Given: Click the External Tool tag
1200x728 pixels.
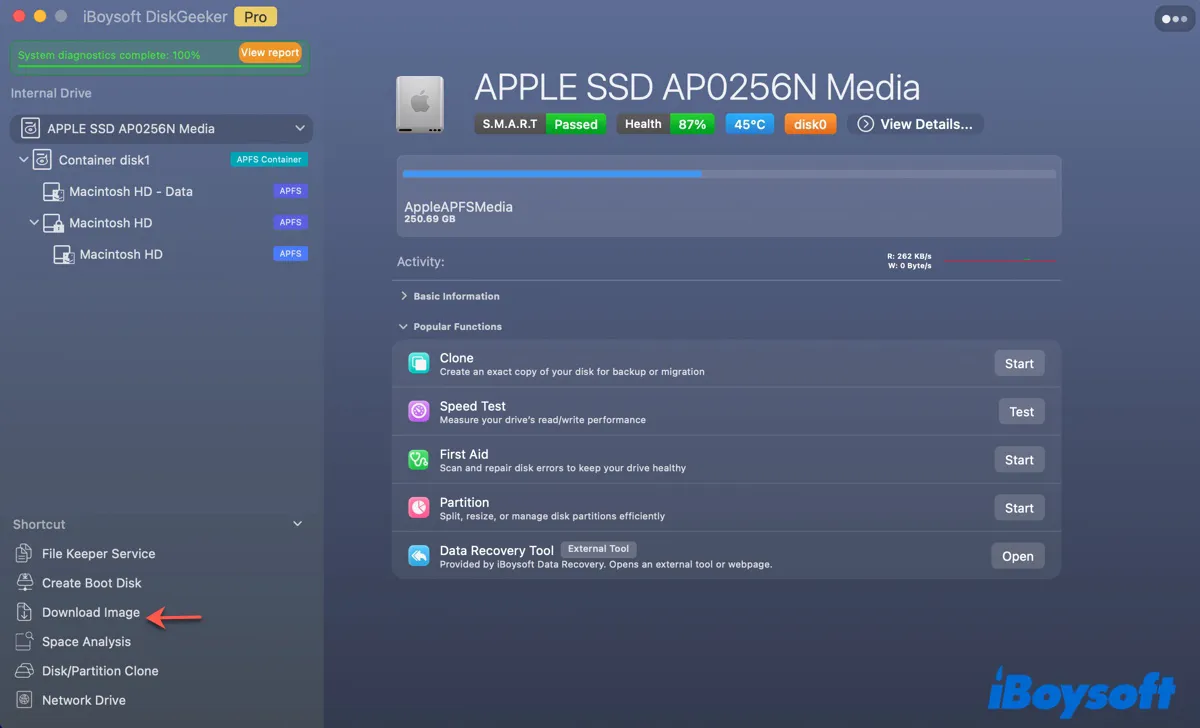Looking at the screenshot, I should (x=599, y=549).
